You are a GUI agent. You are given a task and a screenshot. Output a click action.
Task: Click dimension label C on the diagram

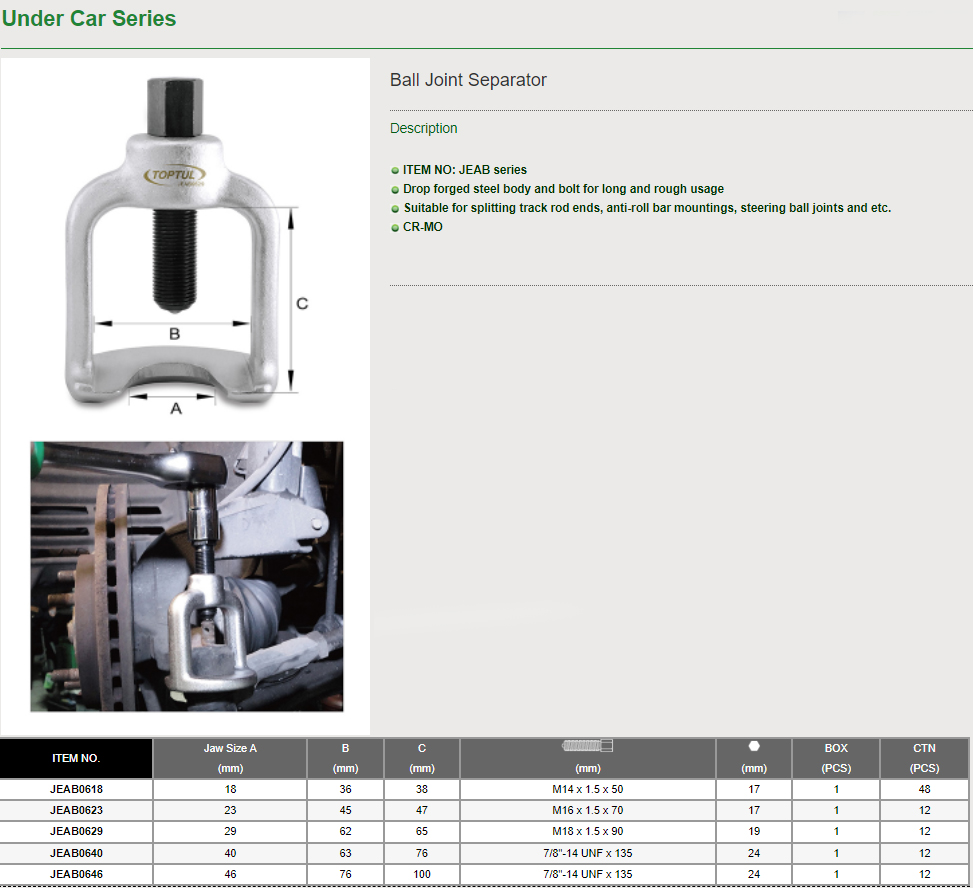coord(302,303)
